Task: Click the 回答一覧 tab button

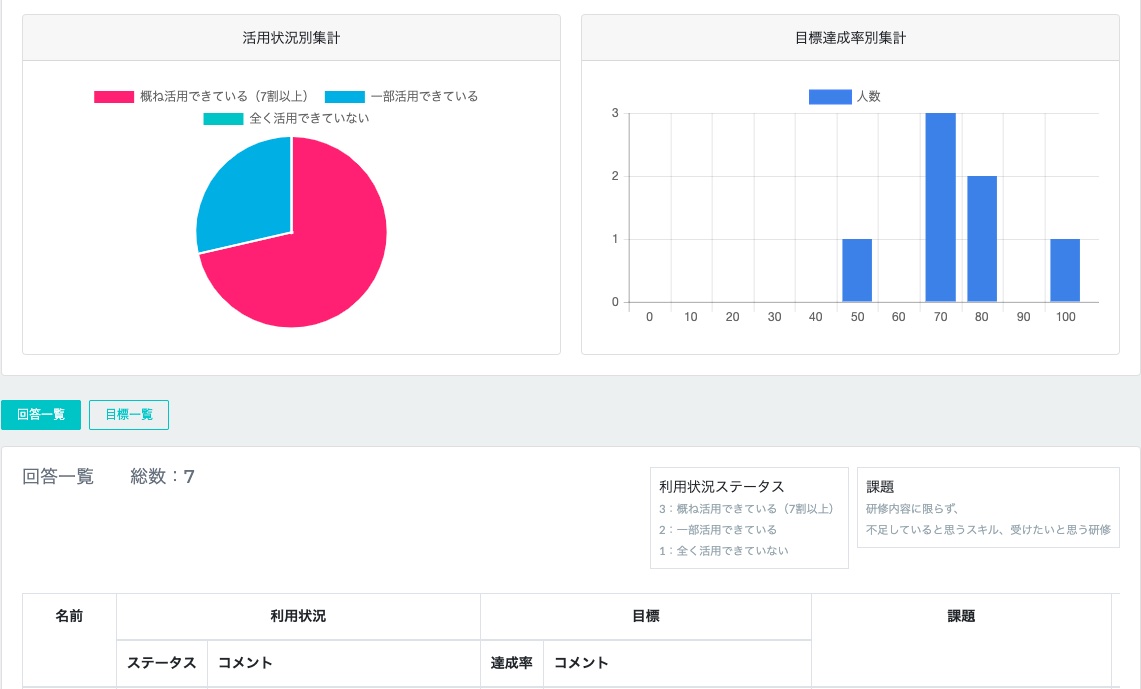Action: pos(41,415)
